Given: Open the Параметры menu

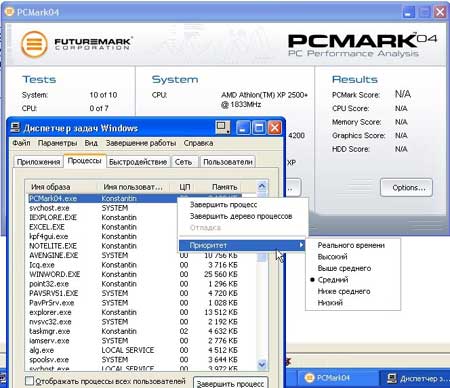Looking at the screenshot, I should point(57,143).
